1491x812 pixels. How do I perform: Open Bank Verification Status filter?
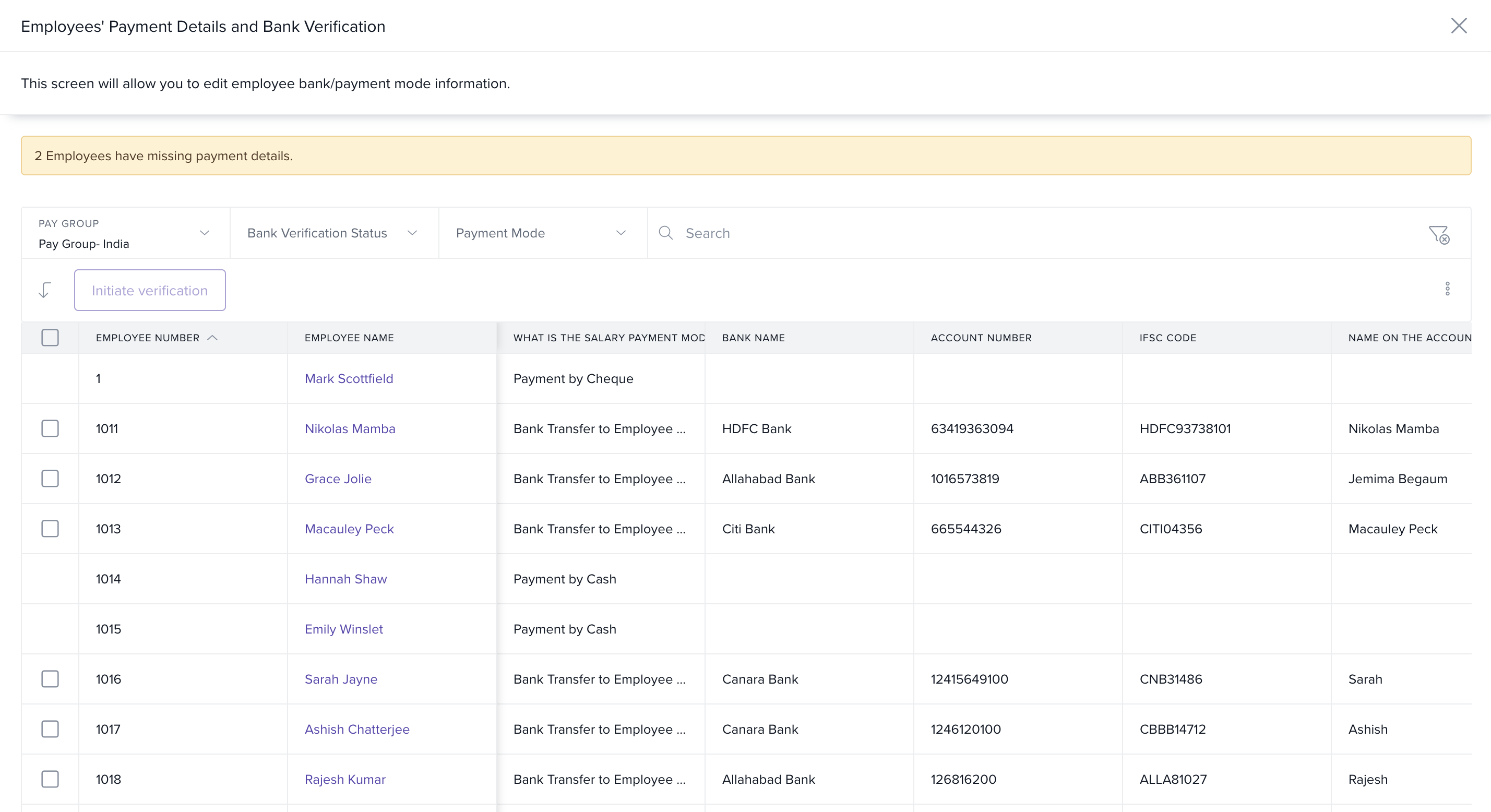pos(333,233)
